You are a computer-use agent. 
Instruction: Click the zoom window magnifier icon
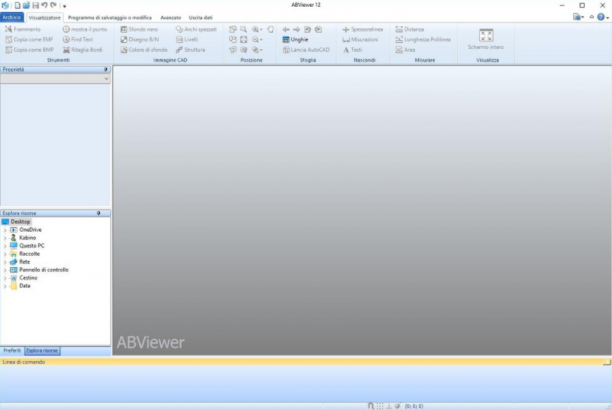point(243,29)
